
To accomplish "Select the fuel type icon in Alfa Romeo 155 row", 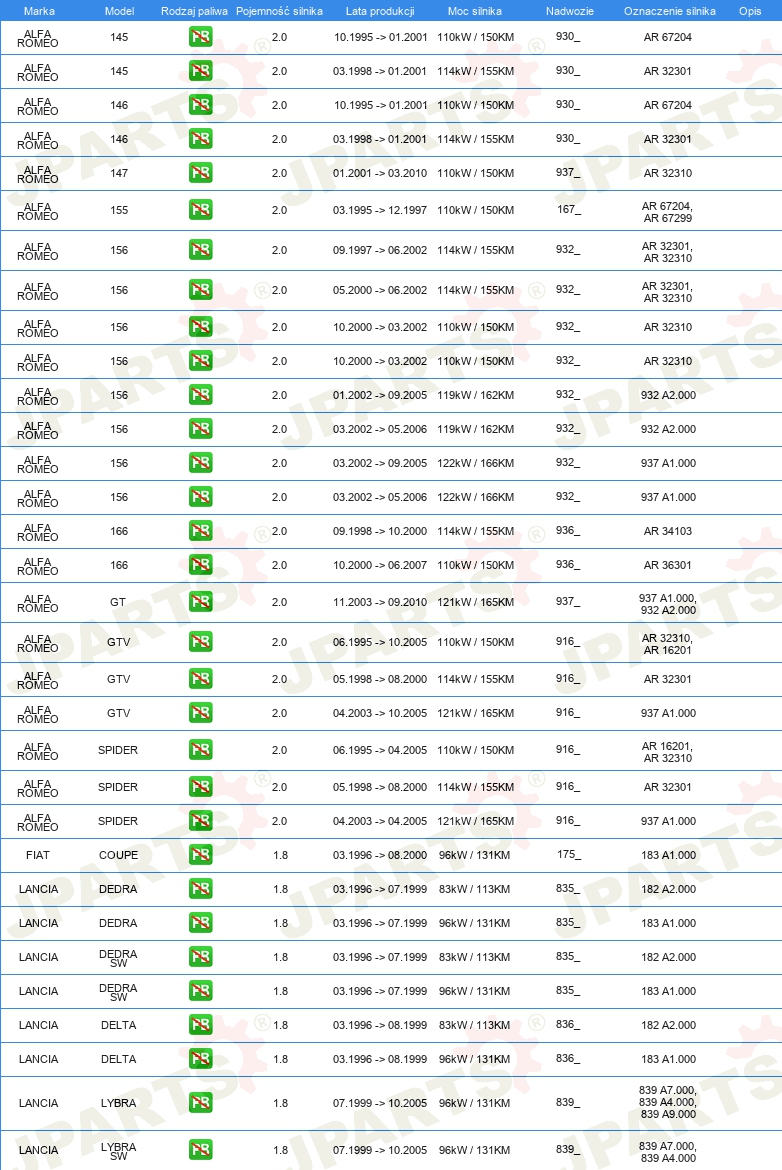I will [x=201, y=210].
